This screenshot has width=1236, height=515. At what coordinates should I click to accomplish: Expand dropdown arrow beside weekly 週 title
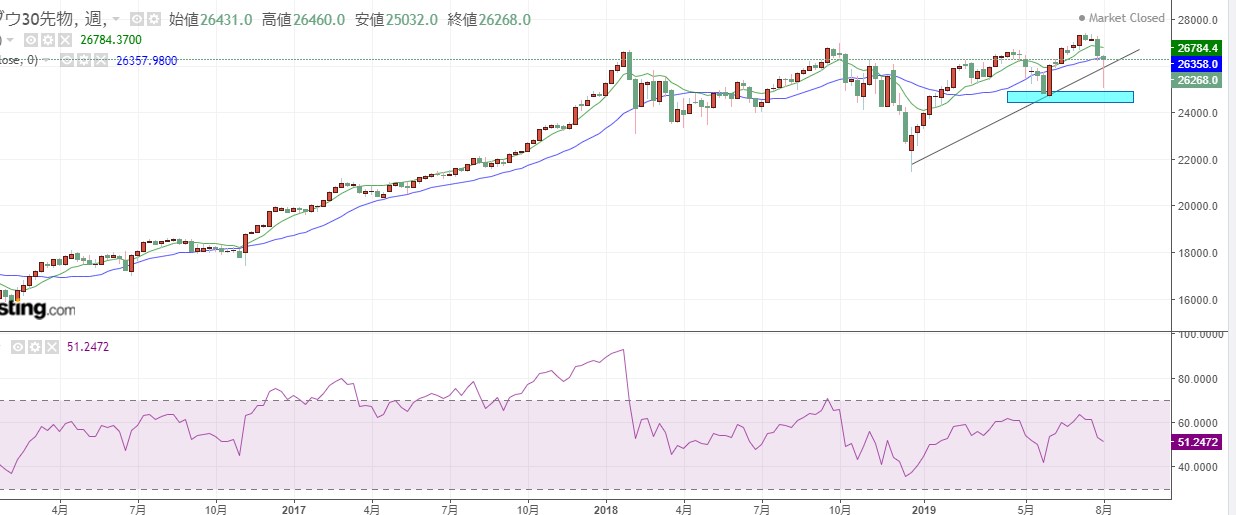pyautogui.click(x=117, y=19)
